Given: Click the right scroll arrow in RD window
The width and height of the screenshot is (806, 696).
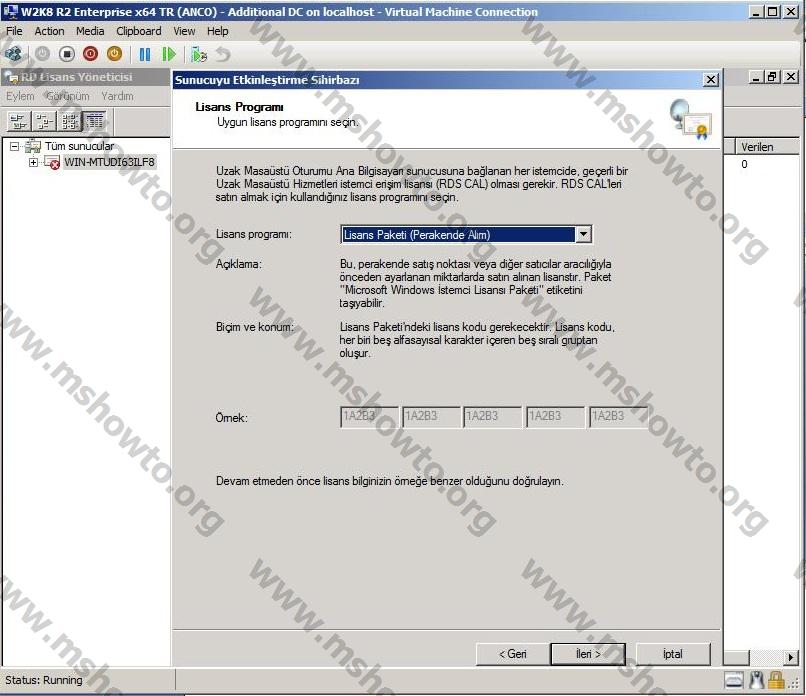Looking at the screenshot, I should 791,657.
